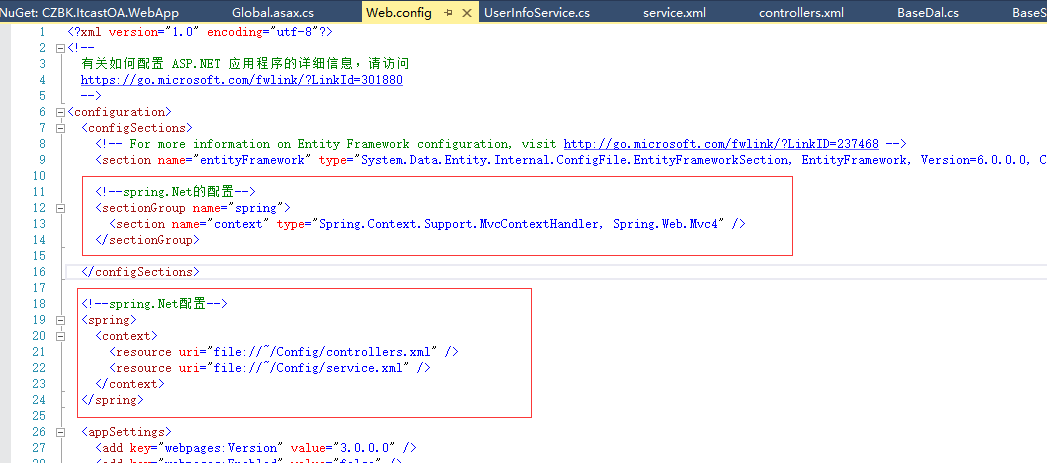Click line number 17 in the gutter

(x=39, y=288)
